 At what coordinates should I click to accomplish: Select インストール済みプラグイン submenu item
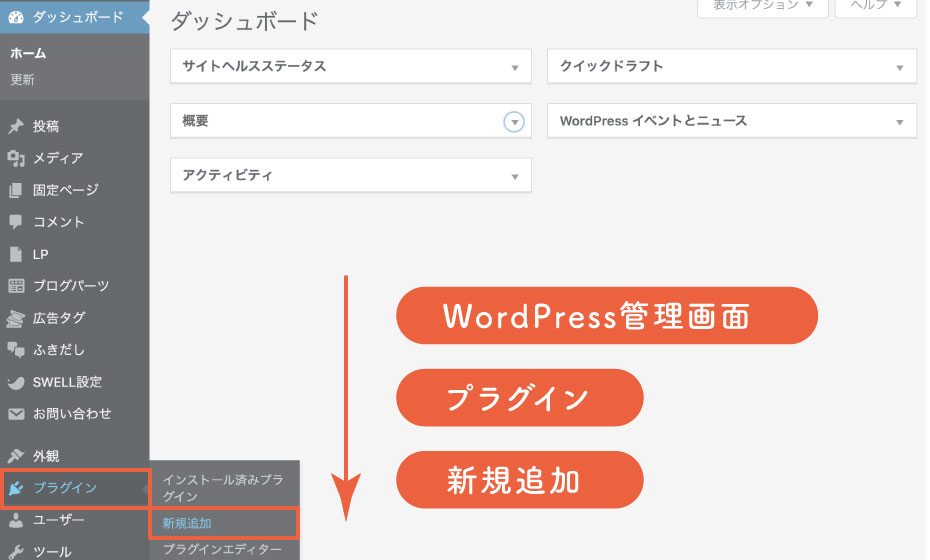222,488
